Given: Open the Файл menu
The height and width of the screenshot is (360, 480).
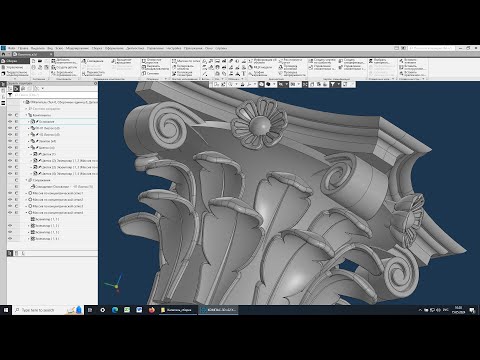Looking at the screenshot, I should [x=11, y=48].
